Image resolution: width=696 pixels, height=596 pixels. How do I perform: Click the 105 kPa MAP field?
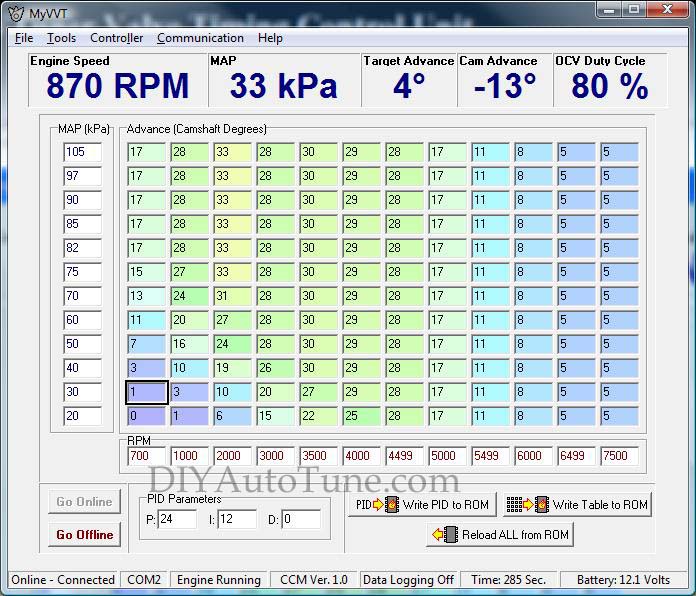pyautogui.click(x=82, y=152)
